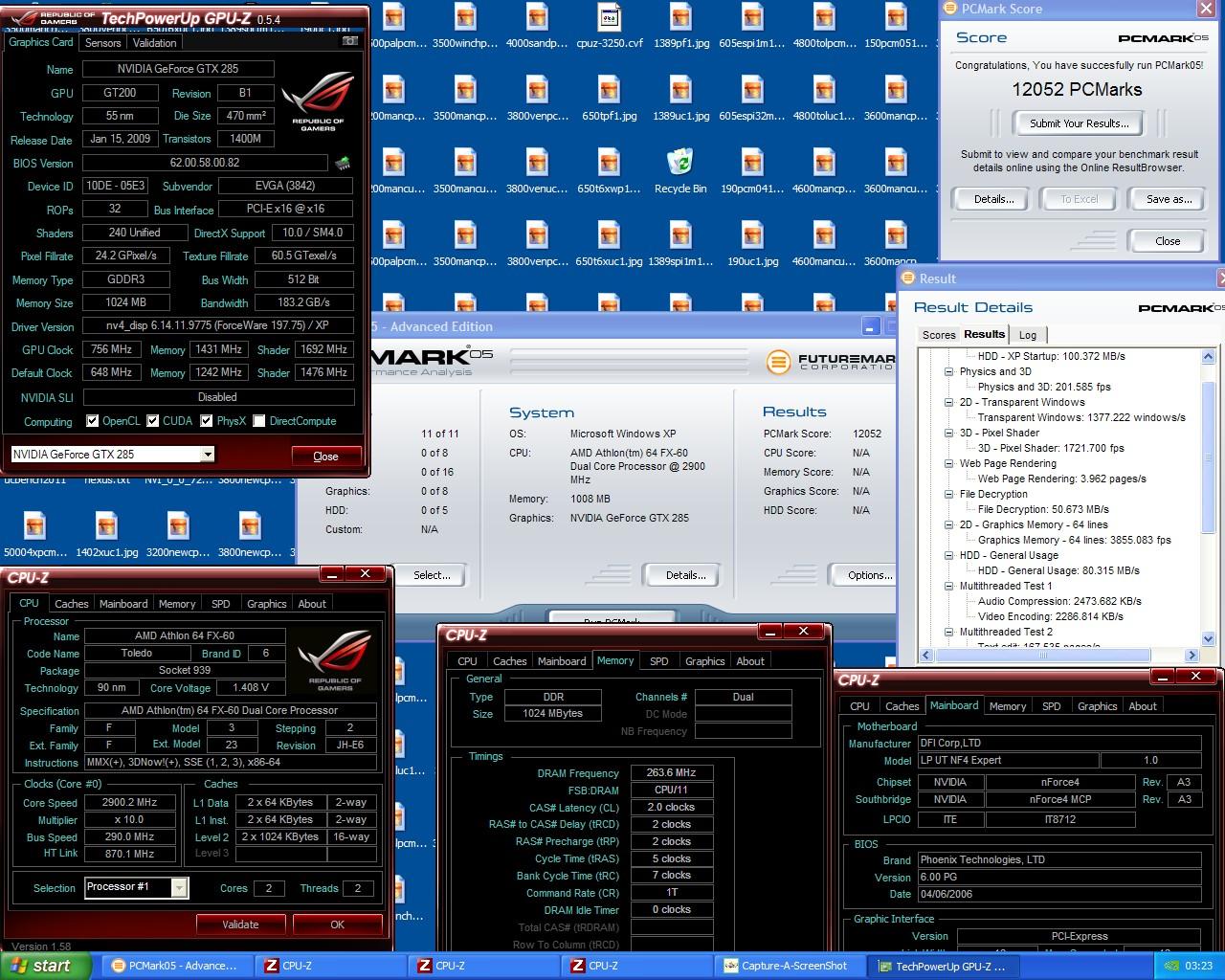This screenshot has width=1225, height=980.
Task: Click the Windows start button
Action: [x=46, y=966]
